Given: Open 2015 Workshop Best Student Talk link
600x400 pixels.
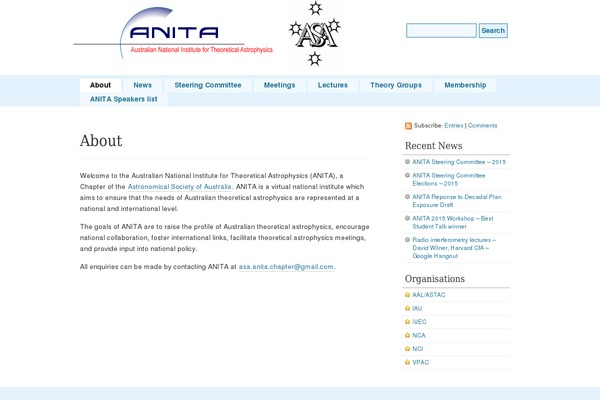Looking at the screenshot, I should pos(453,222).
